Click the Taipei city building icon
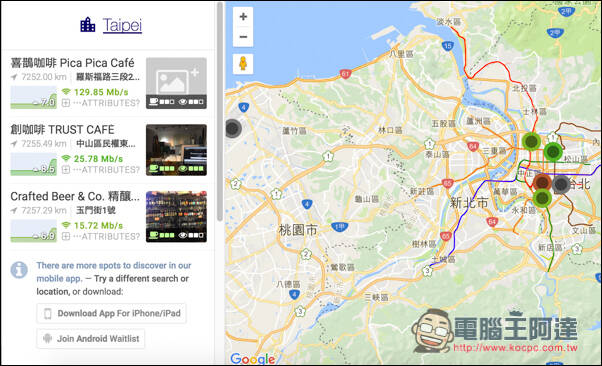The width and height of the screenshot is (602, 366). tap(88, 25)
